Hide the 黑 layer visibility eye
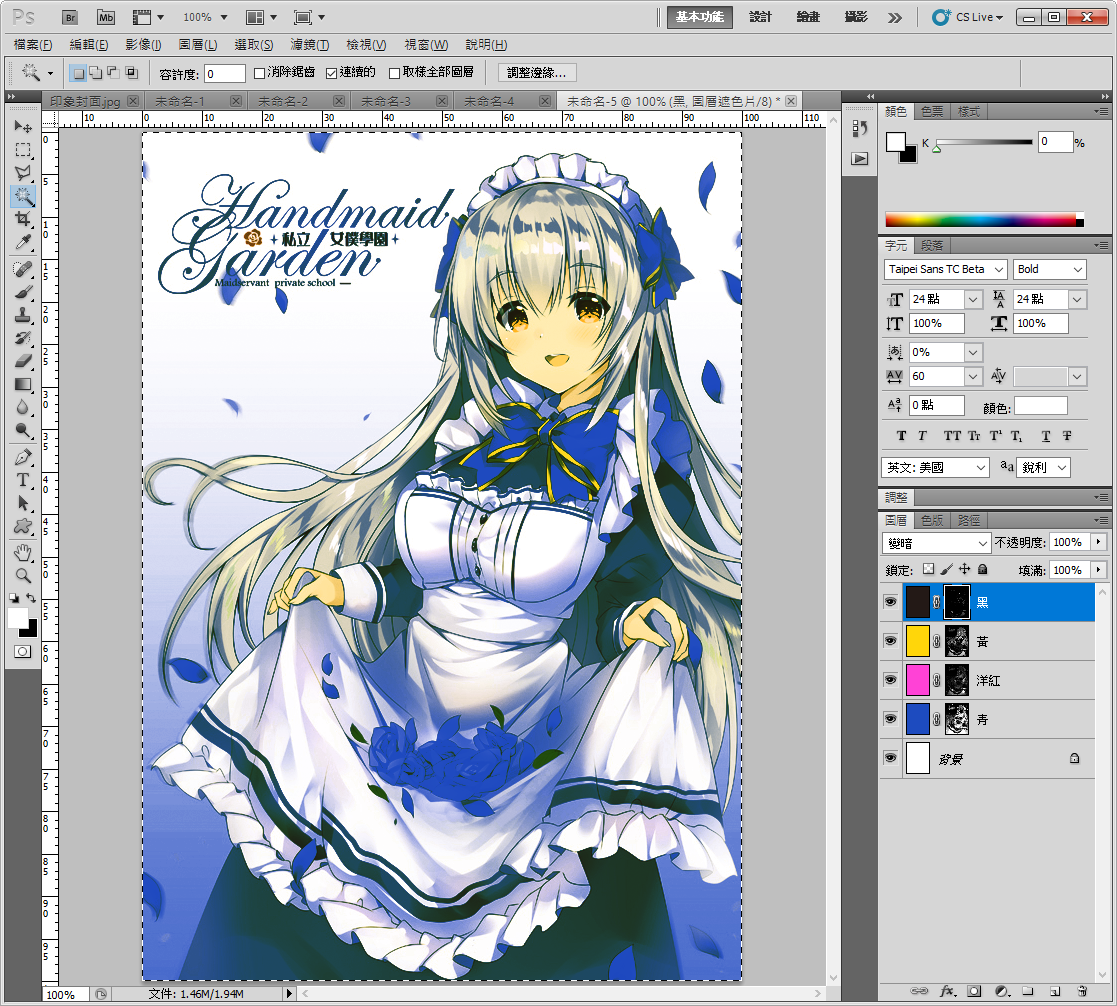 (890, 602)
